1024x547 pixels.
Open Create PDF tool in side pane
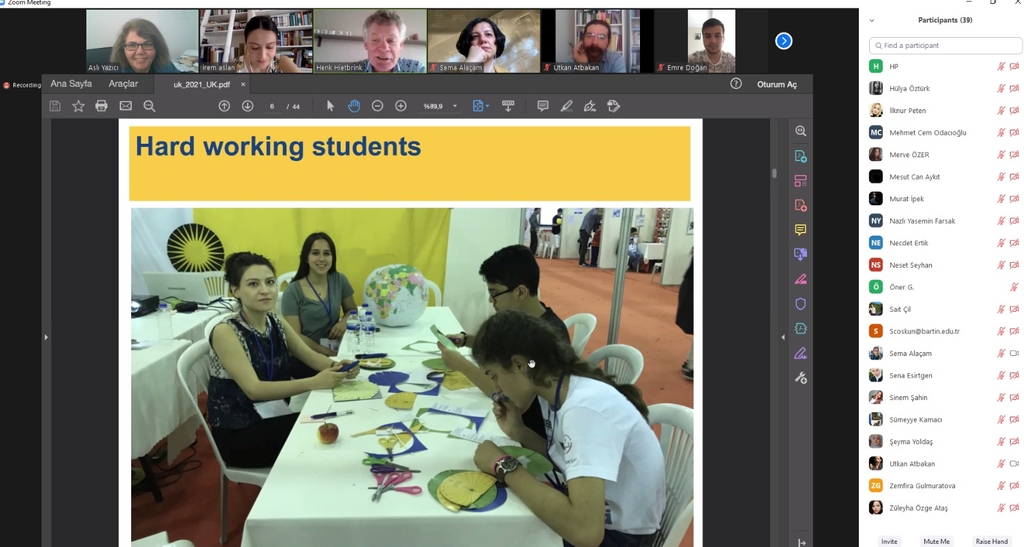(801, 206)
